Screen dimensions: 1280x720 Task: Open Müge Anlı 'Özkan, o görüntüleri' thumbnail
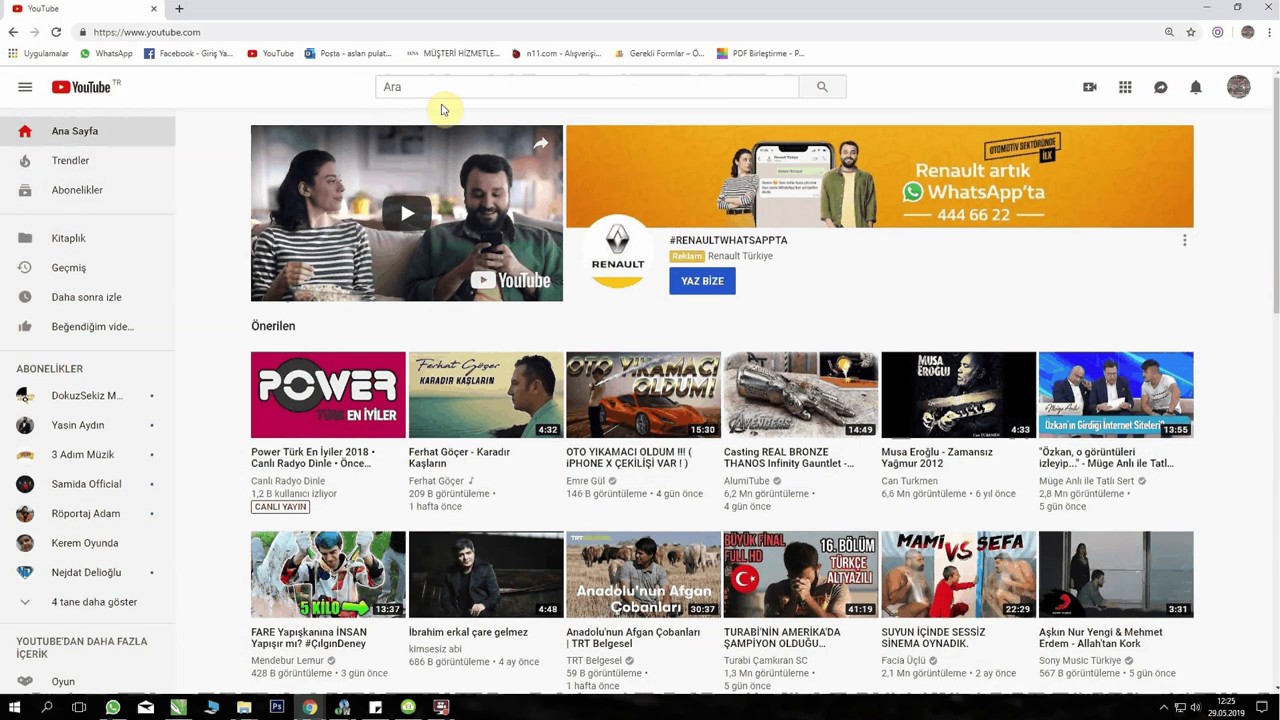coord(1116,395)
